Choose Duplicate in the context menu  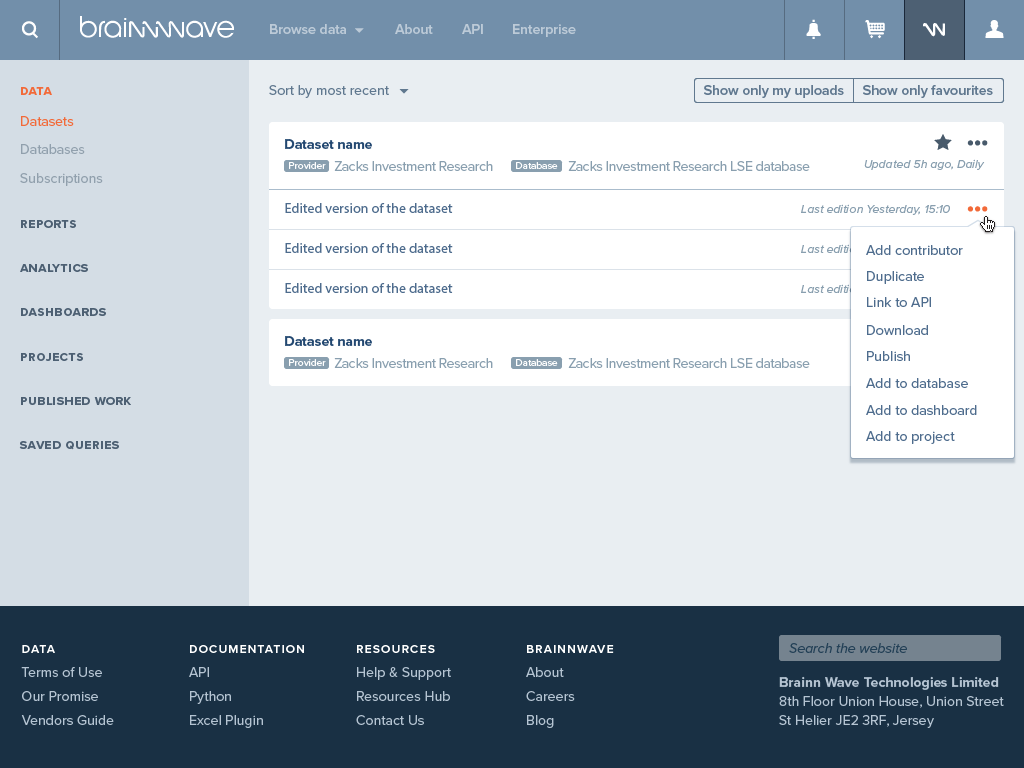[x=895, y=276]
